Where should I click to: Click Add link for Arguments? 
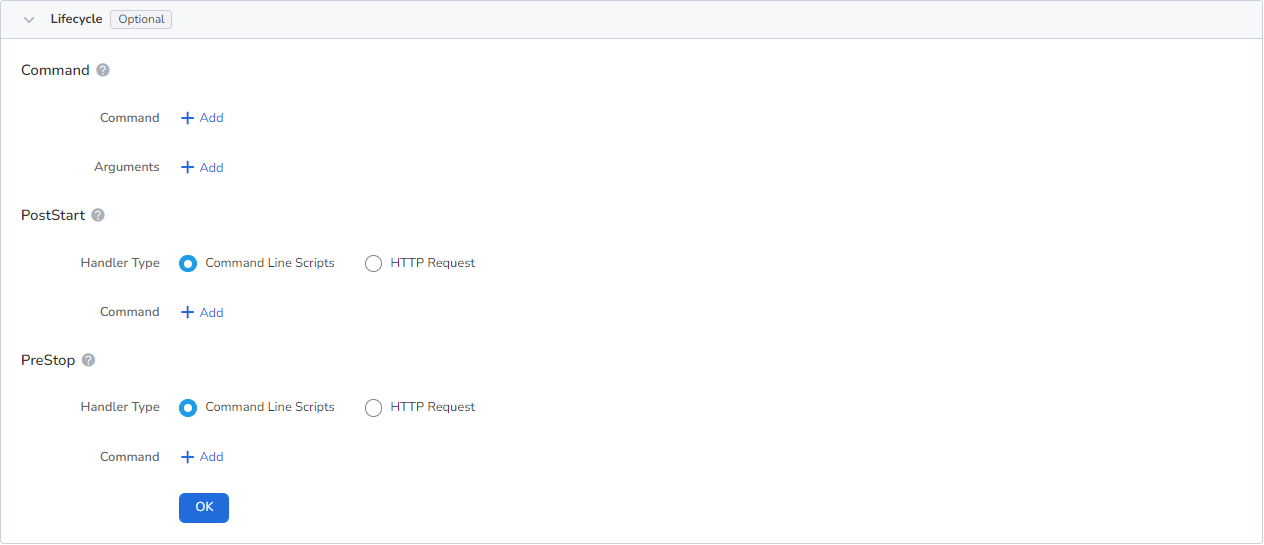pos(211,168)
